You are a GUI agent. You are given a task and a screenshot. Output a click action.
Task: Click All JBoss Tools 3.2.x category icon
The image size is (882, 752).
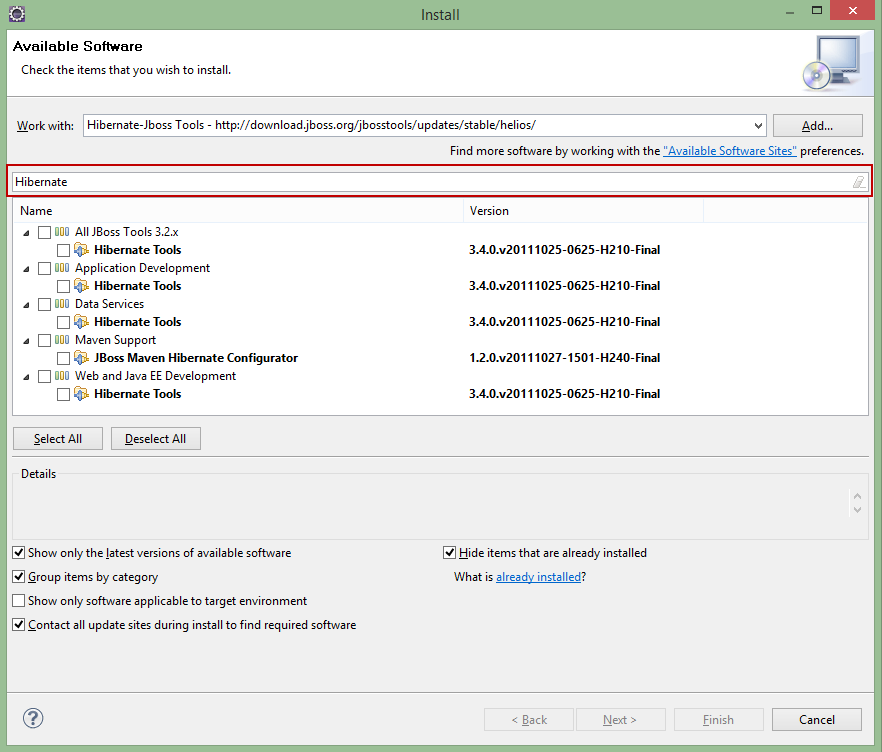pyautogui.click(x=62, y=232)
